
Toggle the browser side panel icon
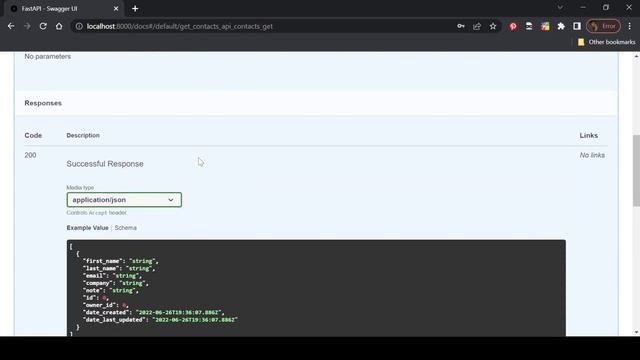coord(577,26)
